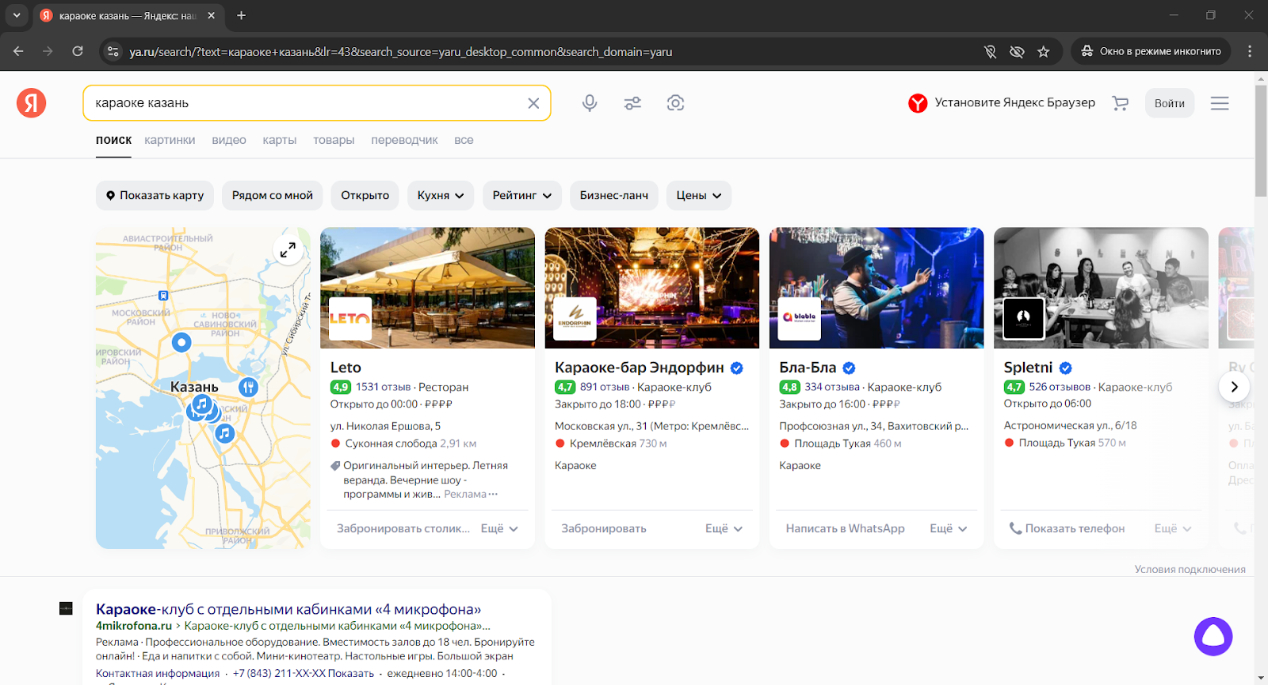Image resolution: width=1268 pixels, height=685 pixels.
Task: Expand the map to fullscreen
Action: 288,250
